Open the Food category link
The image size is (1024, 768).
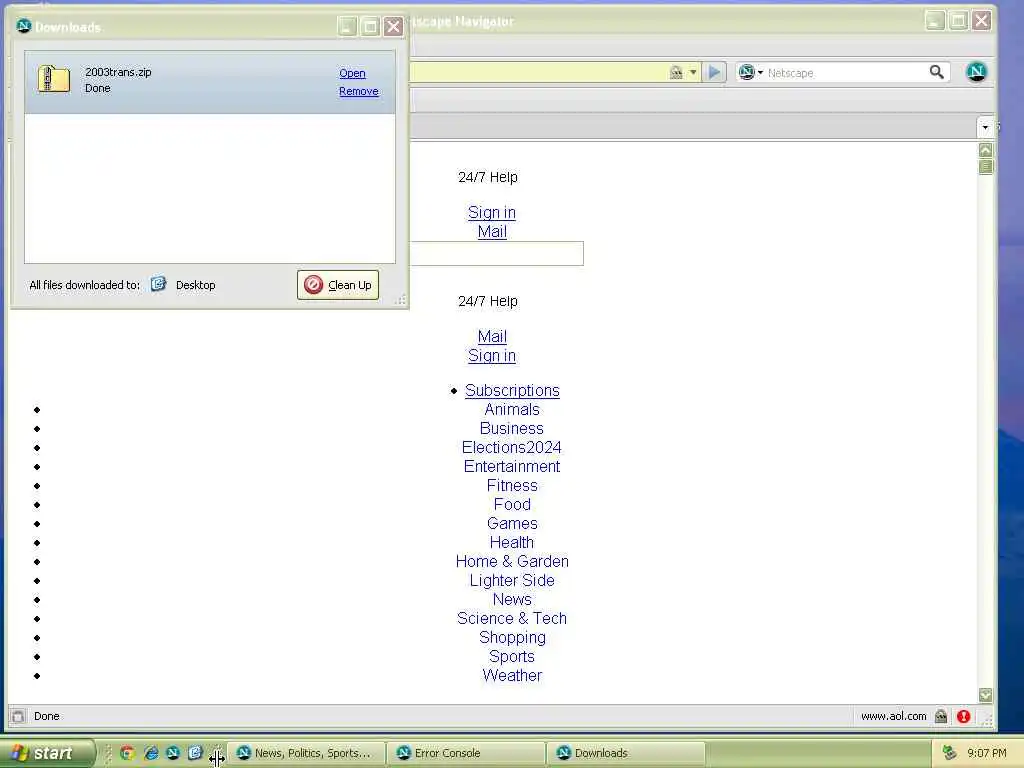click(512, 504)
